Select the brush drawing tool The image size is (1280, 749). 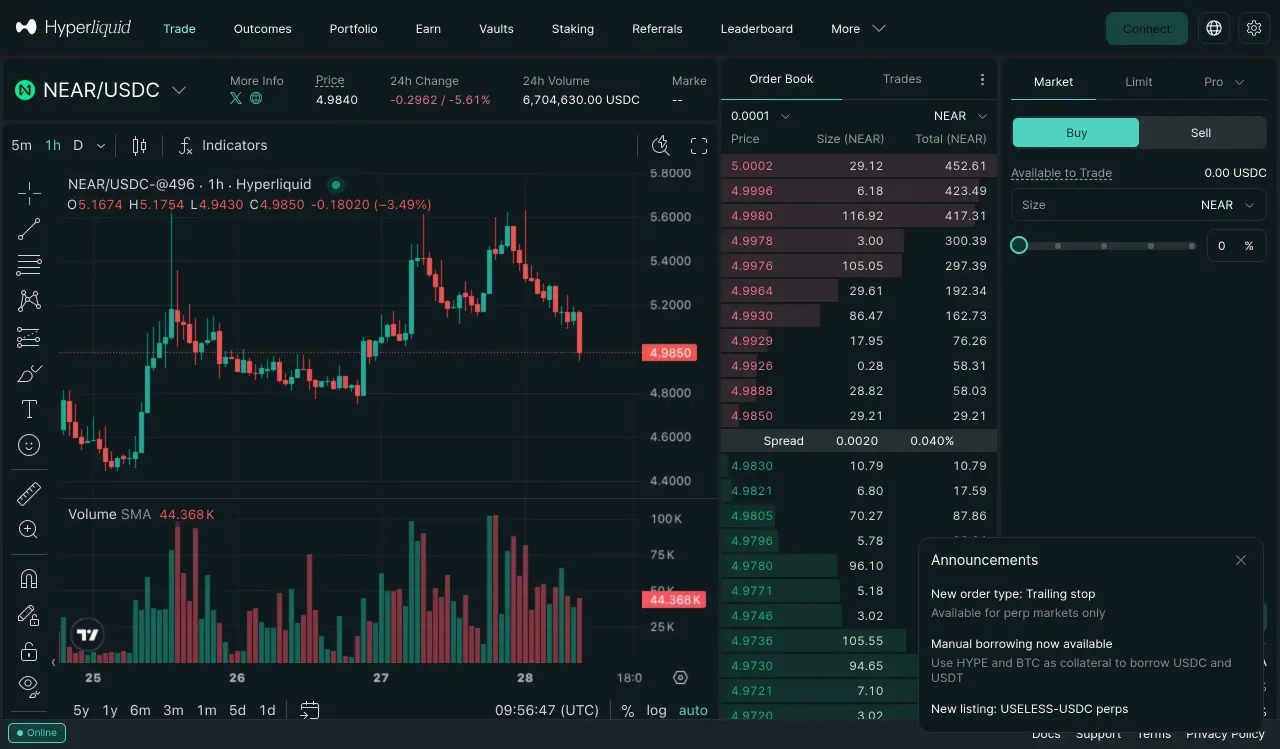(29, 373)
